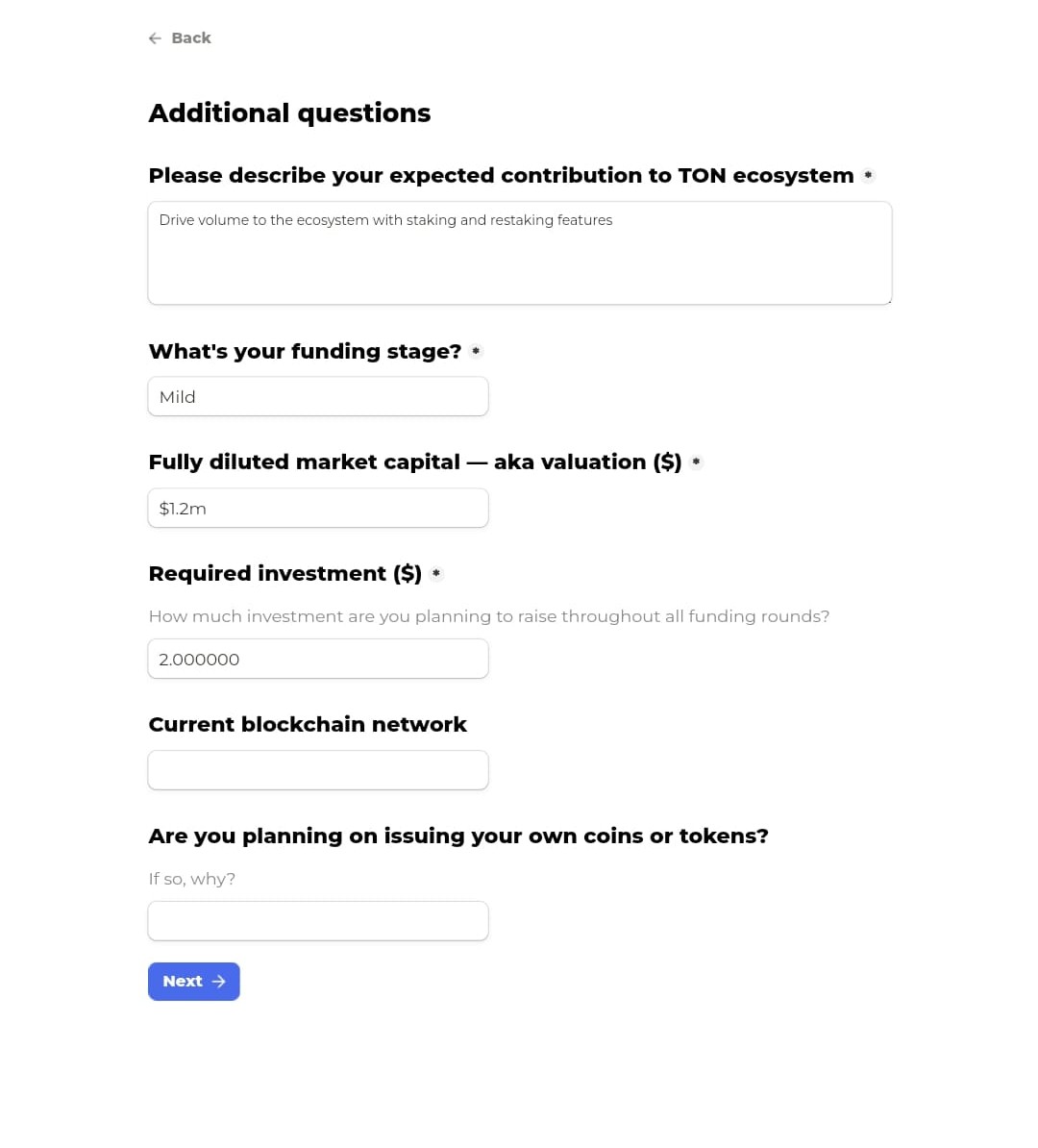This screenshot has height=1148, width=1038.
Task: Select the staking description text in the textarea
Action: pyautogui.click(x=385, y=220)
